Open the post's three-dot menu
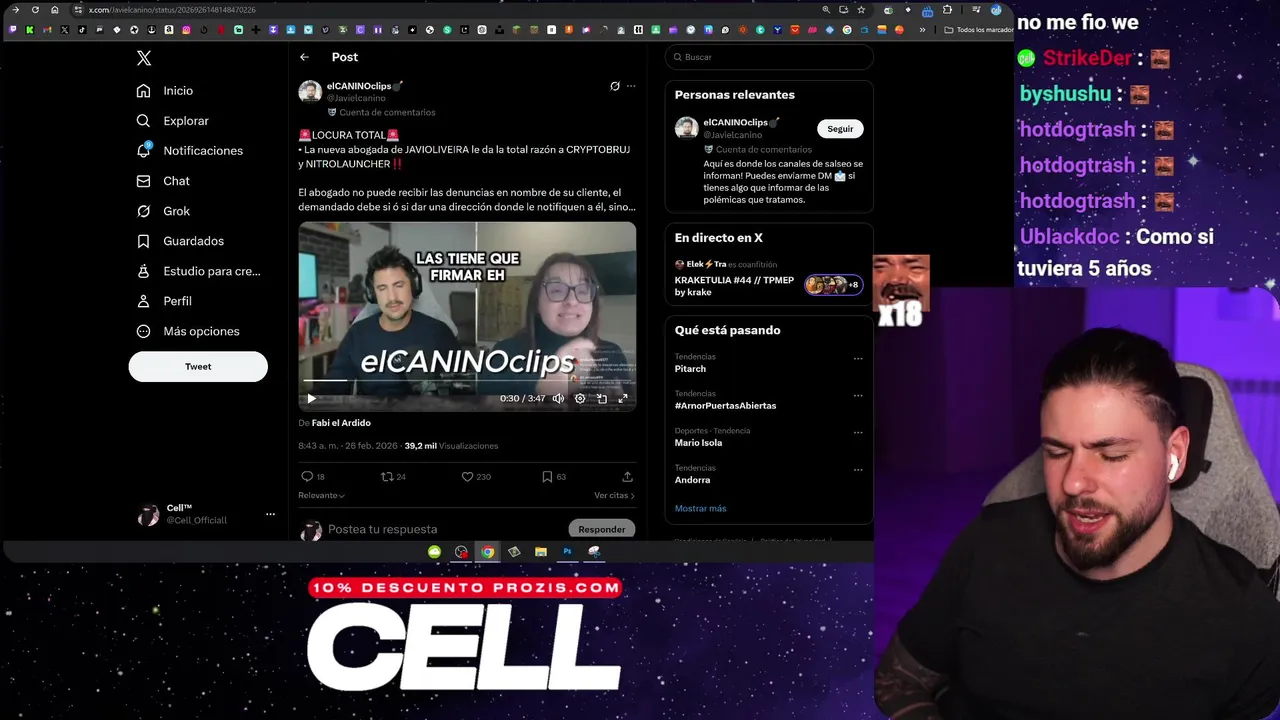1280x720 pixels. coord(631,86)
